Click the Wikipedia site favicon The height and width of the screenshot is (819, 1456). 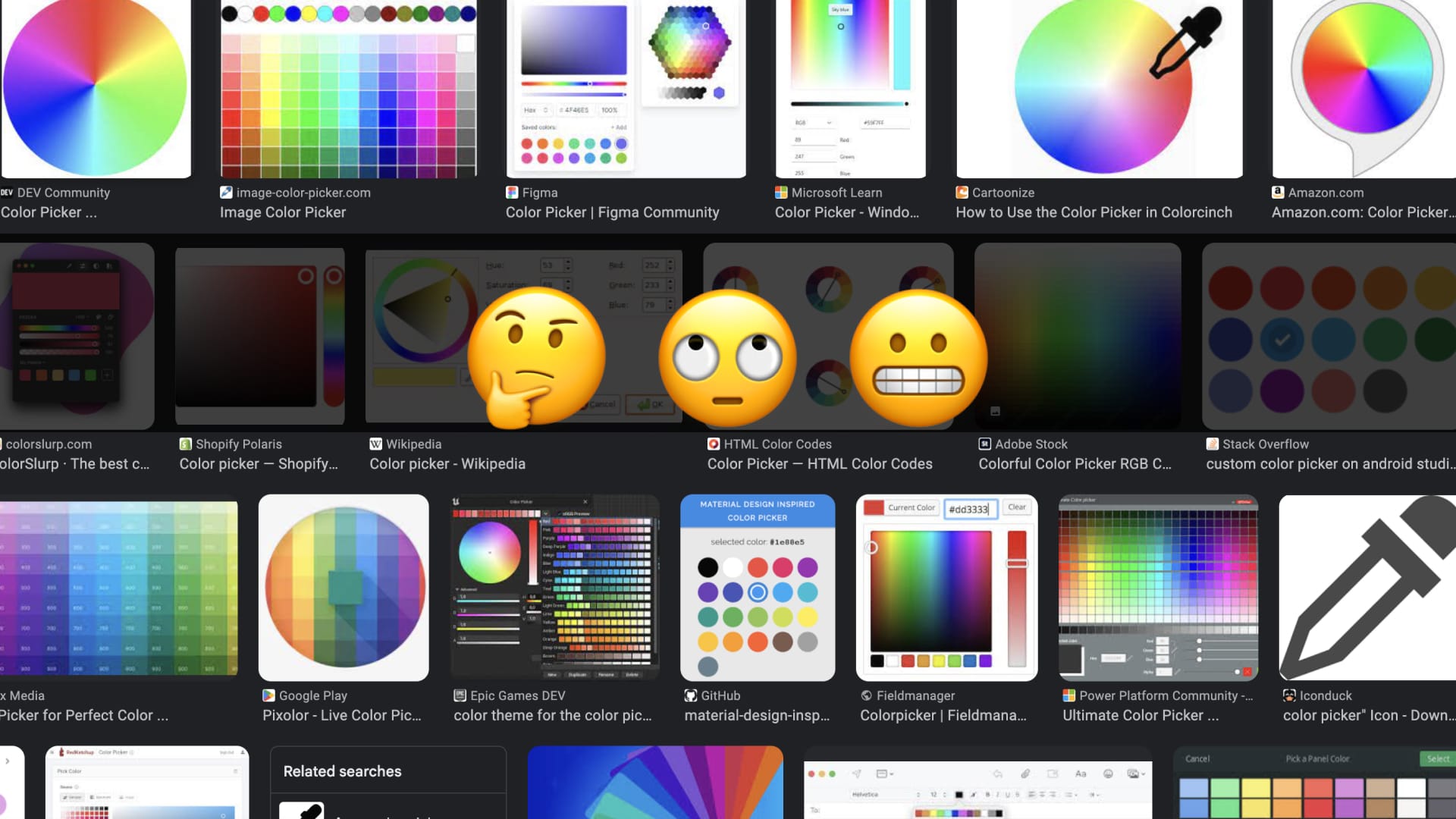pyautogui.click(x=375, y=444)
